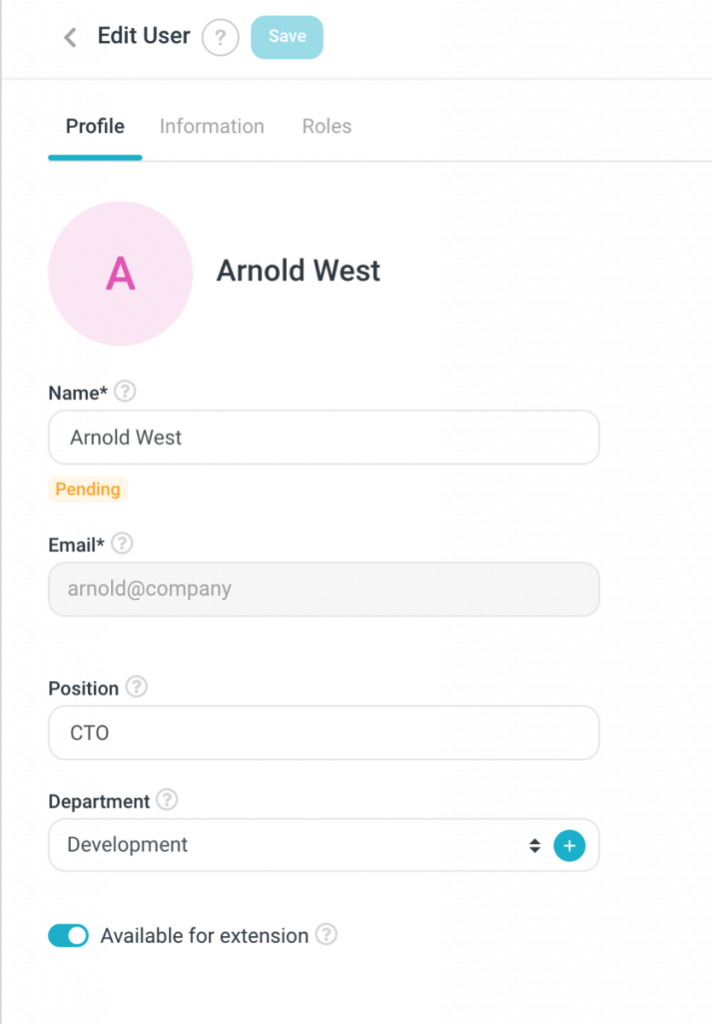Click the back arrow beside Edit User
The image size is (712, 1024).
click(70, 38)
